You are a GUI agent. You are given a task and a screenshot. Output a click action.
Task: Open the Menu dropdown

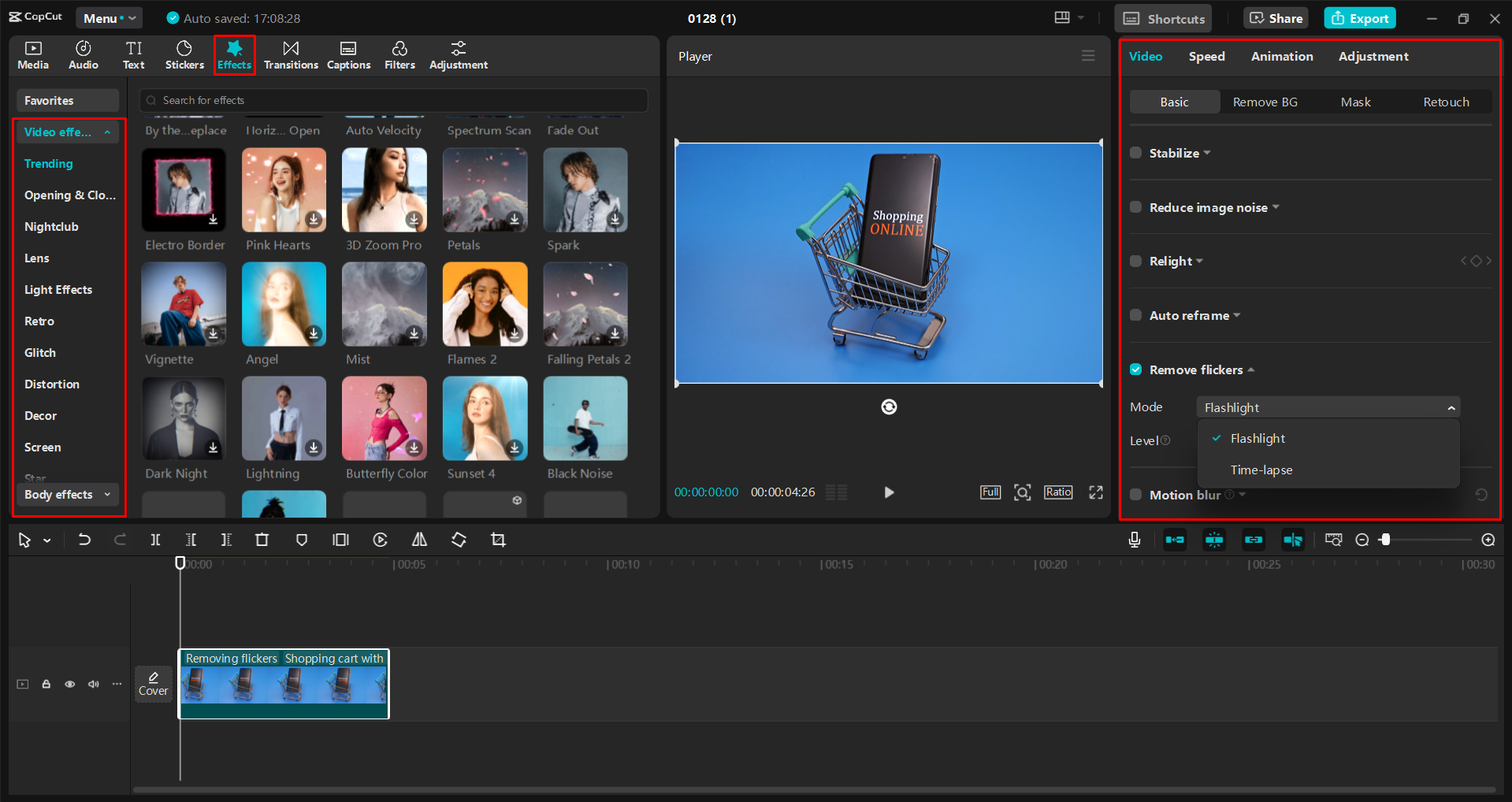[109, 18]
